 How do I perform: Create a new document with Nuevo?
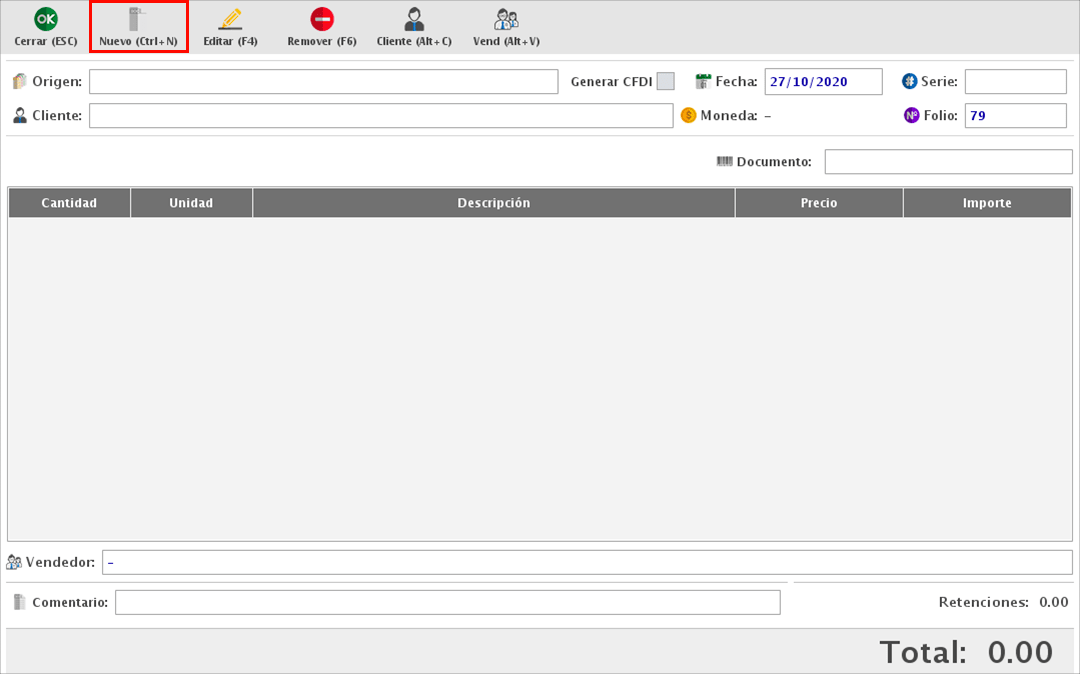click(x=139, y=27)
